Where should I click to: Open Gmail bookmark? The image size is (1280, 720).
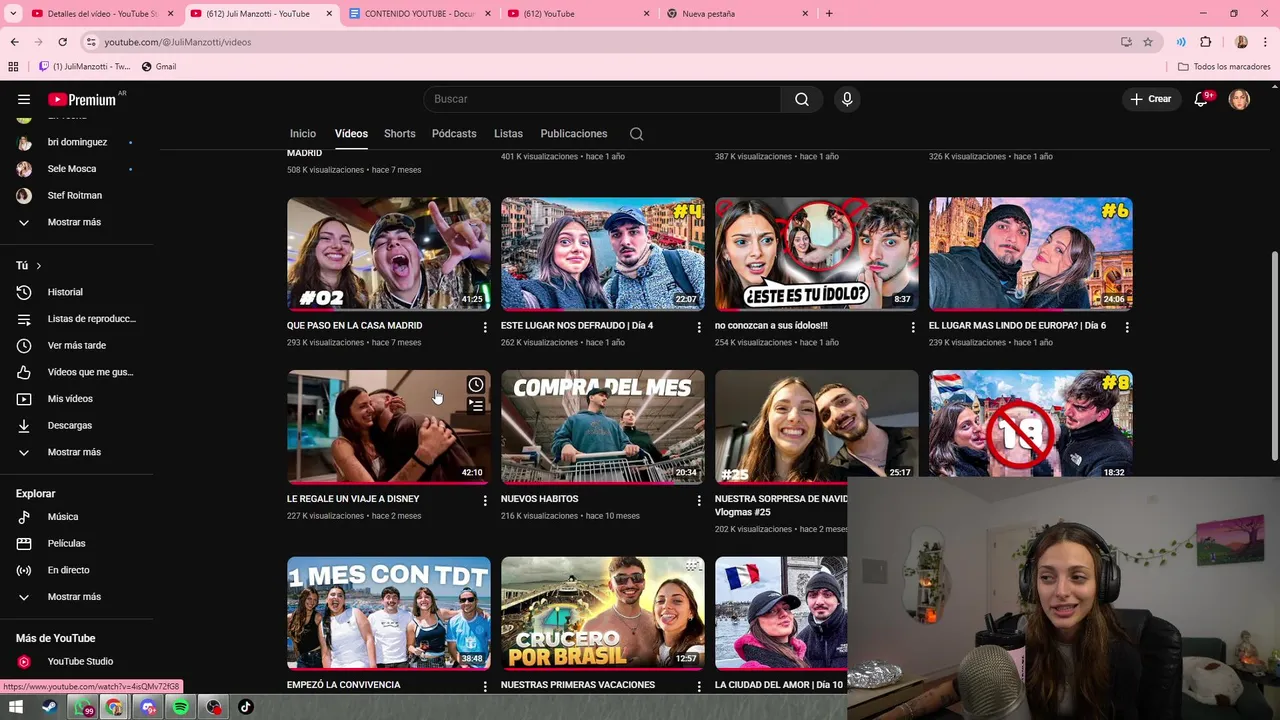[159, 67]
